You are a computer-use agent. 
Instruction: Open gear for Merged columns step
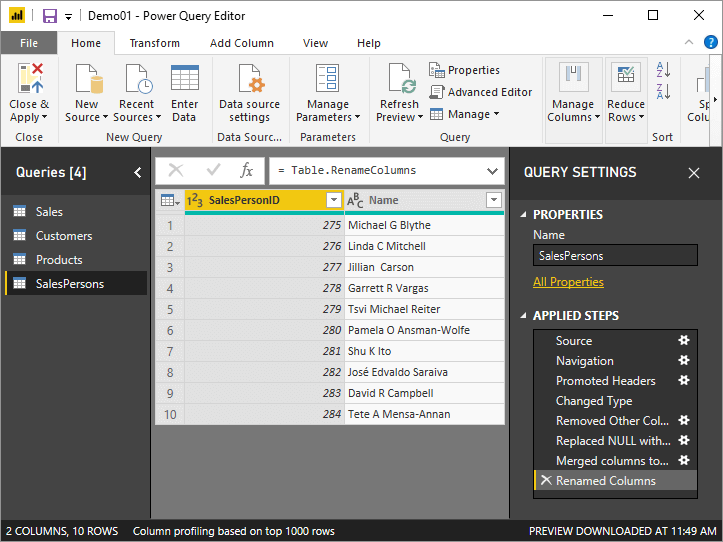[x=684, y=460]
